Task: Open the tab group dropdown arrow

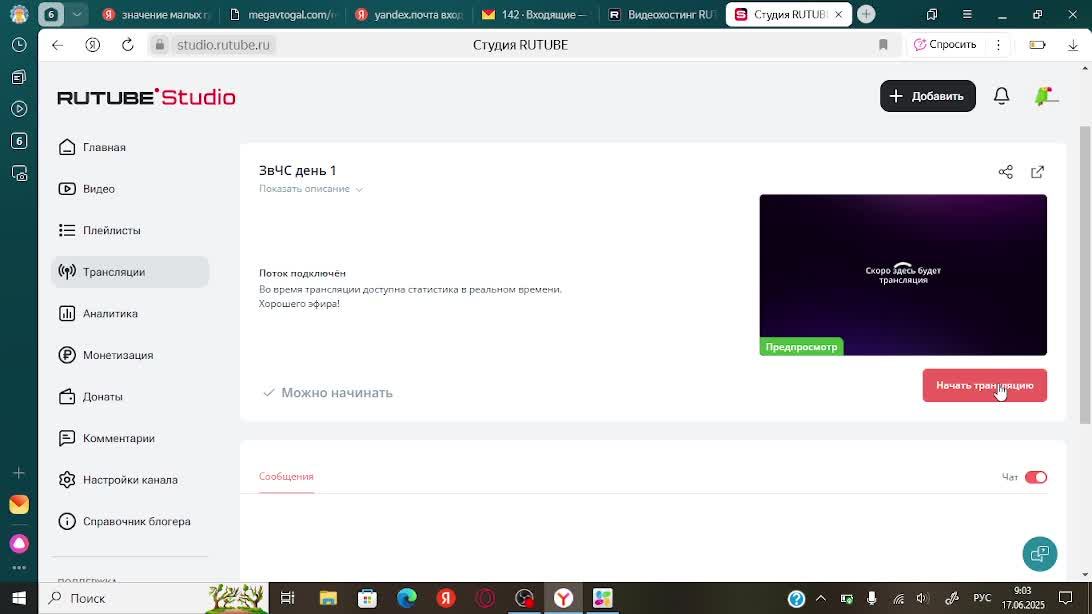Action: point(77,14)
